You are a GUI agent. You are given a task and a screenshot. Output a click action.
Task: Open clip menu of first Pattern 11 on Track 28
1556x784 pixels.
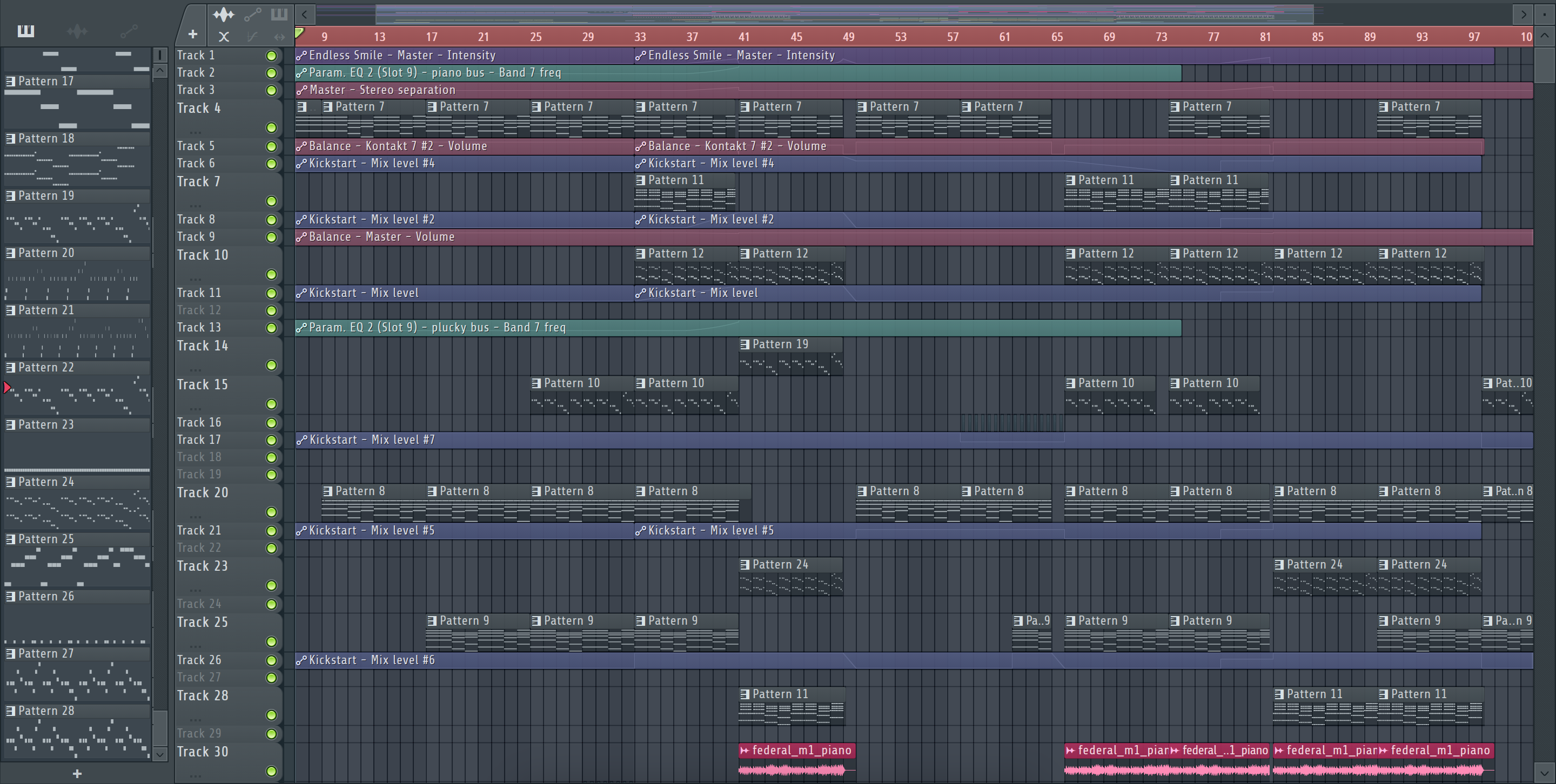[x=745, y=695]
